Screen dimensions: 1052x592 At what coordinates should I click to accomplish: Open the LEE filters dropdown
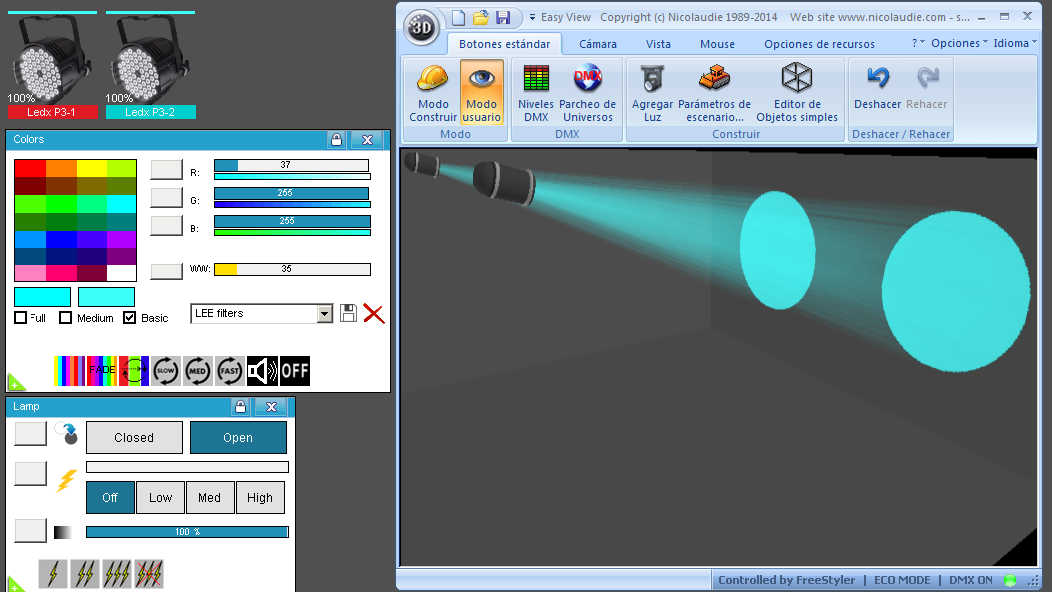tap(325, 313)
